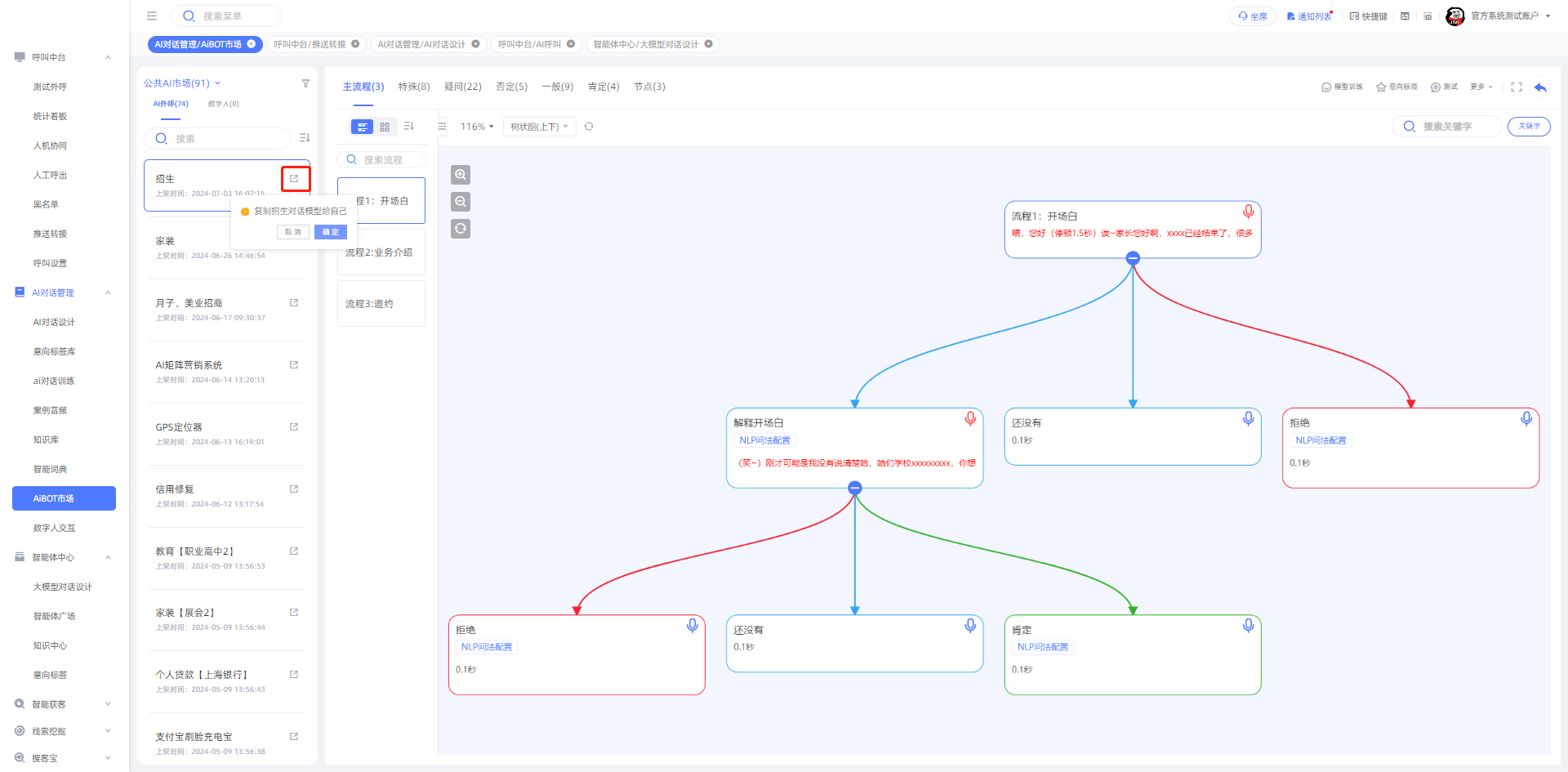The height and width of the screenshot is (772, 1568).
Task: Switch to the 否定(5) tab
Action: coord(512,87)
